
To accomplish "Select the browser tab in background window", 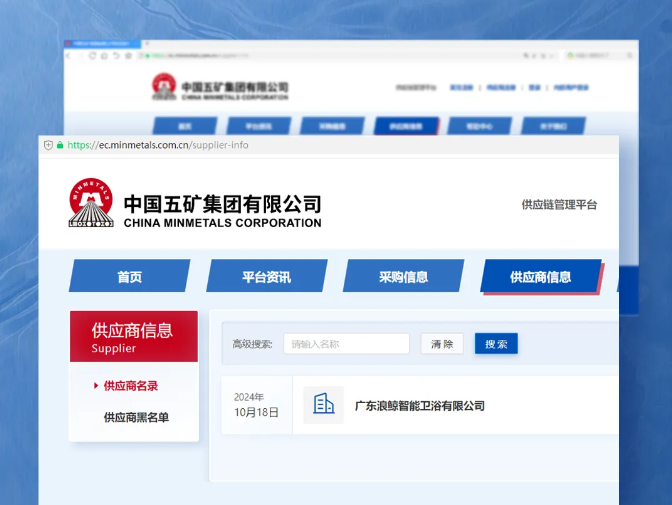I will tap(102, 44).
